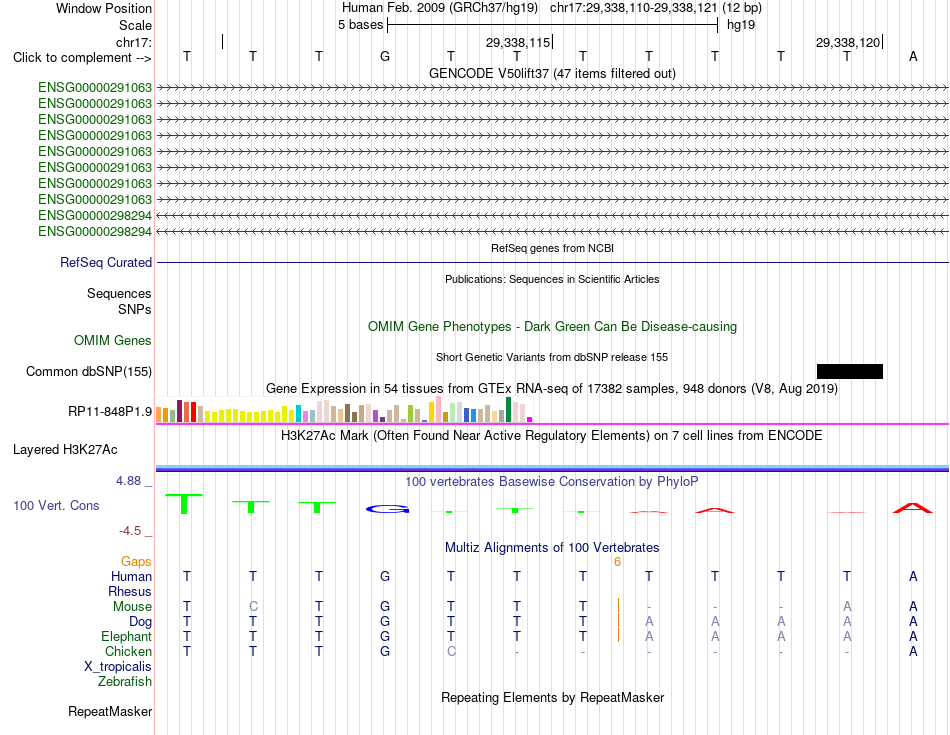This screenshot has height=735, width=950.
Task: Select the "Human" species label
Action: [131, 576]
